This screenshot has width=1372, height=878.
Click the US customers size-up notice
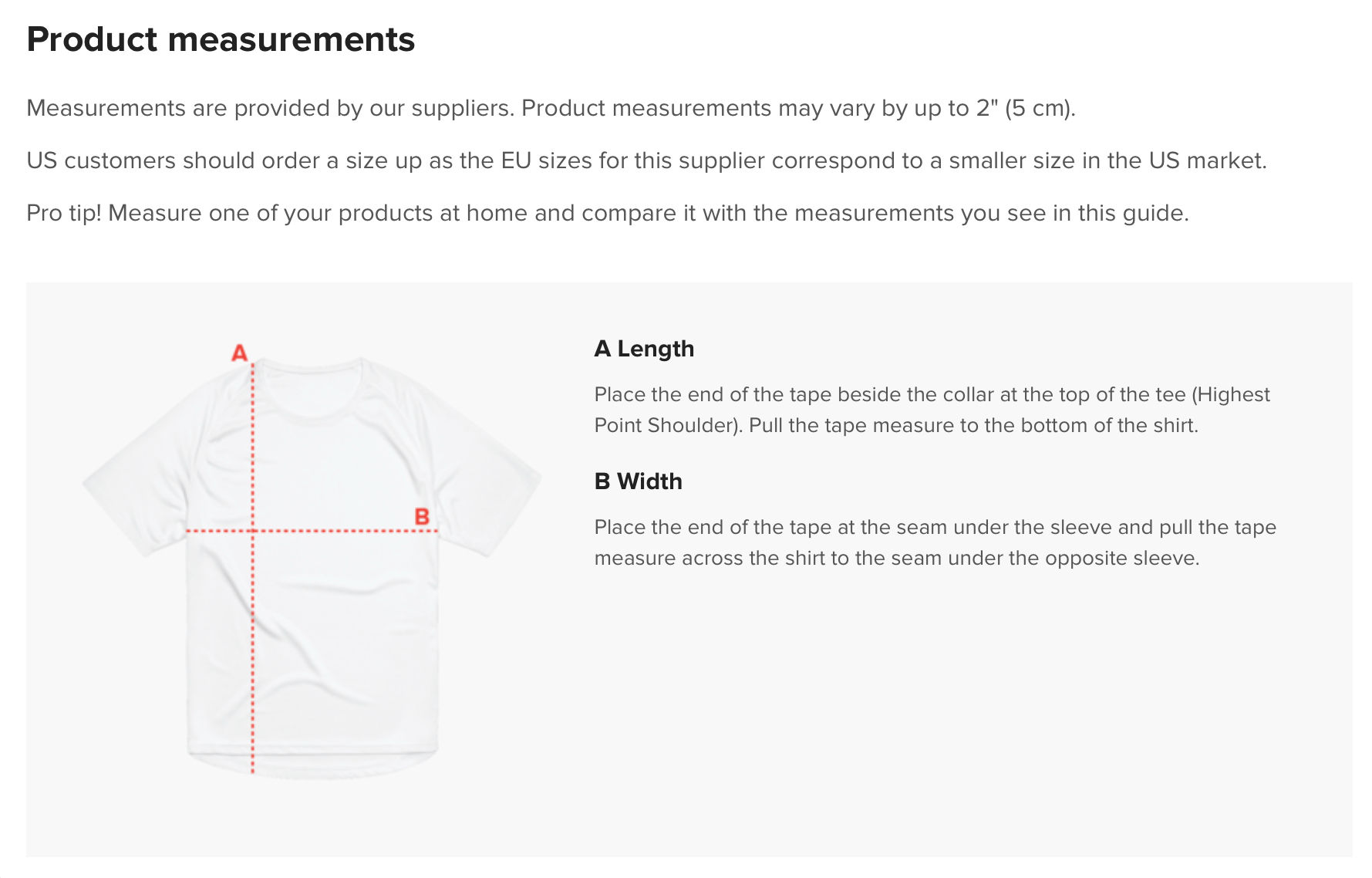646,160
